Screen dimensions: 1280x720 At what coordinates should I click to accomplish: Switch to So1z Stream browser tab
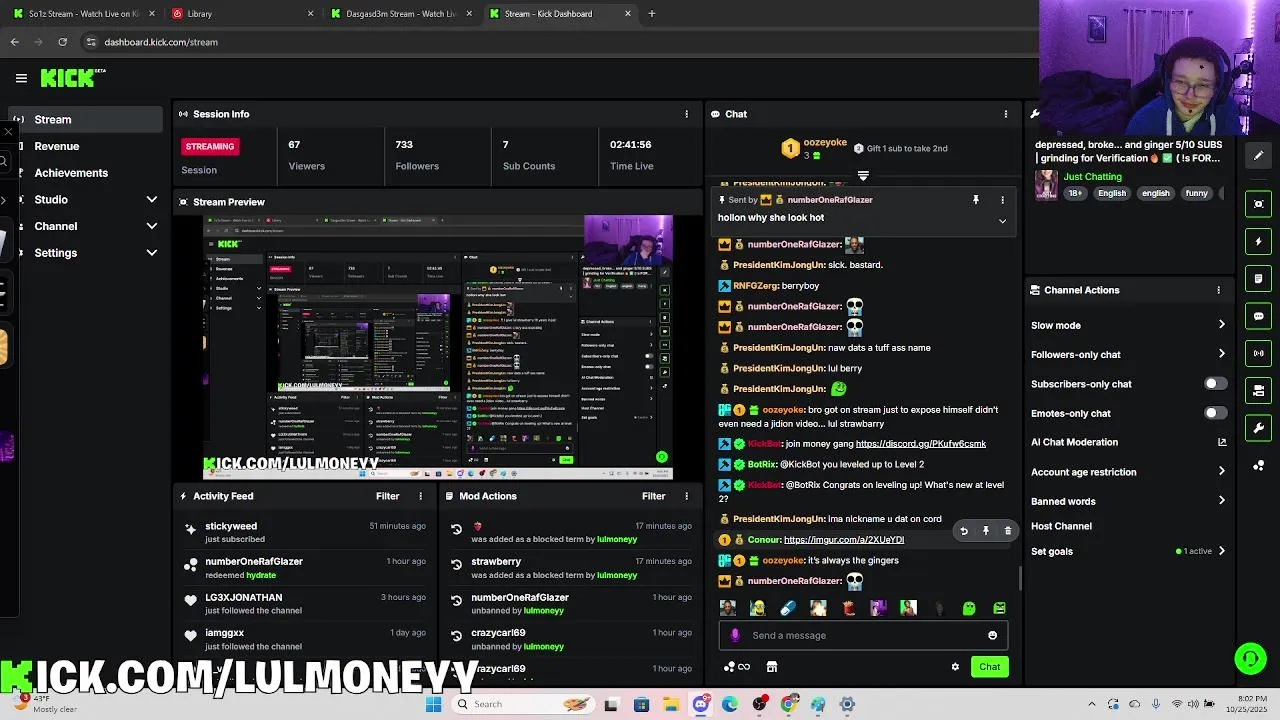tap(82, 14)
